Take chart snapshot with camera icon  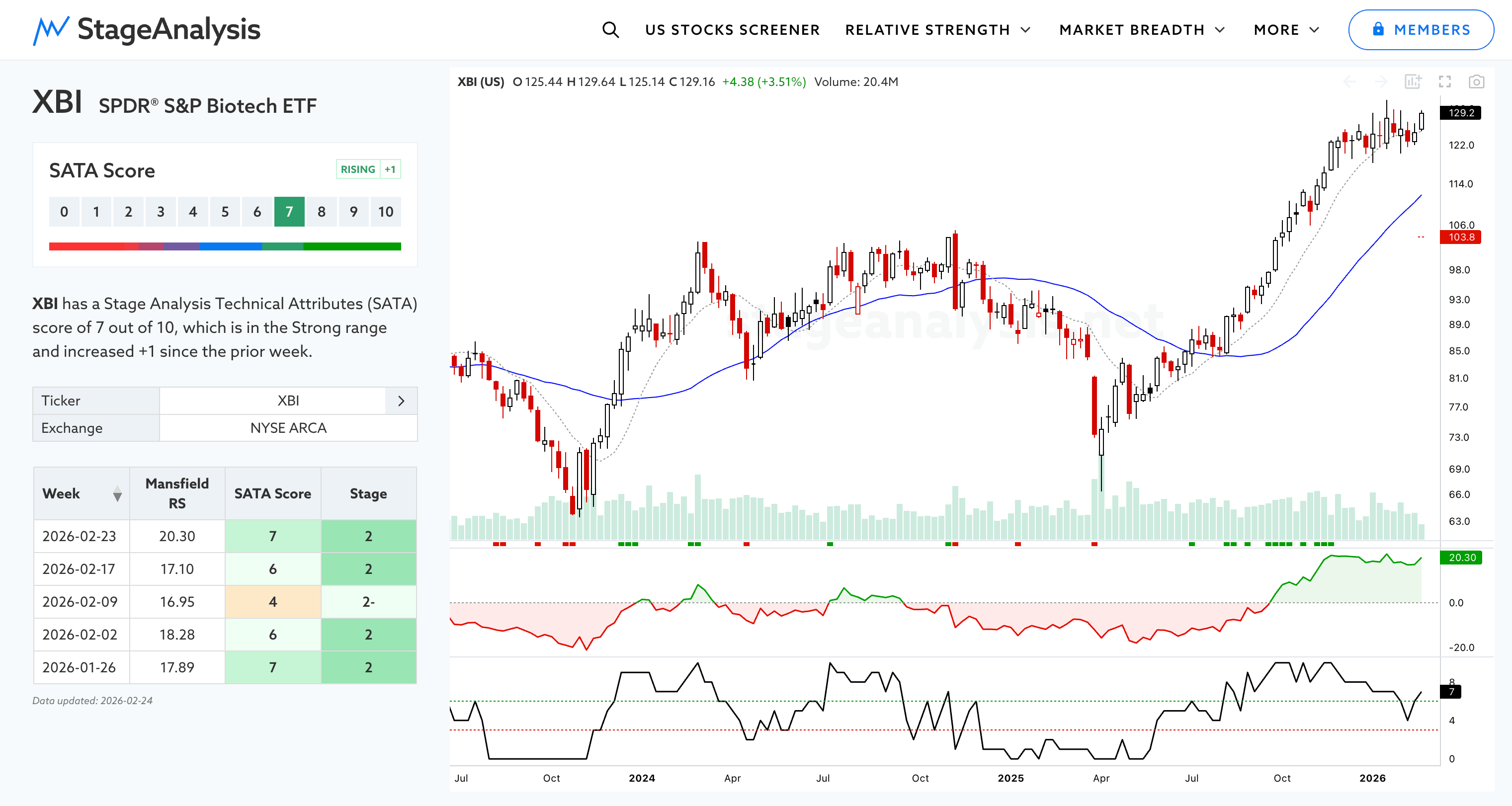[x=1476, y=81]
